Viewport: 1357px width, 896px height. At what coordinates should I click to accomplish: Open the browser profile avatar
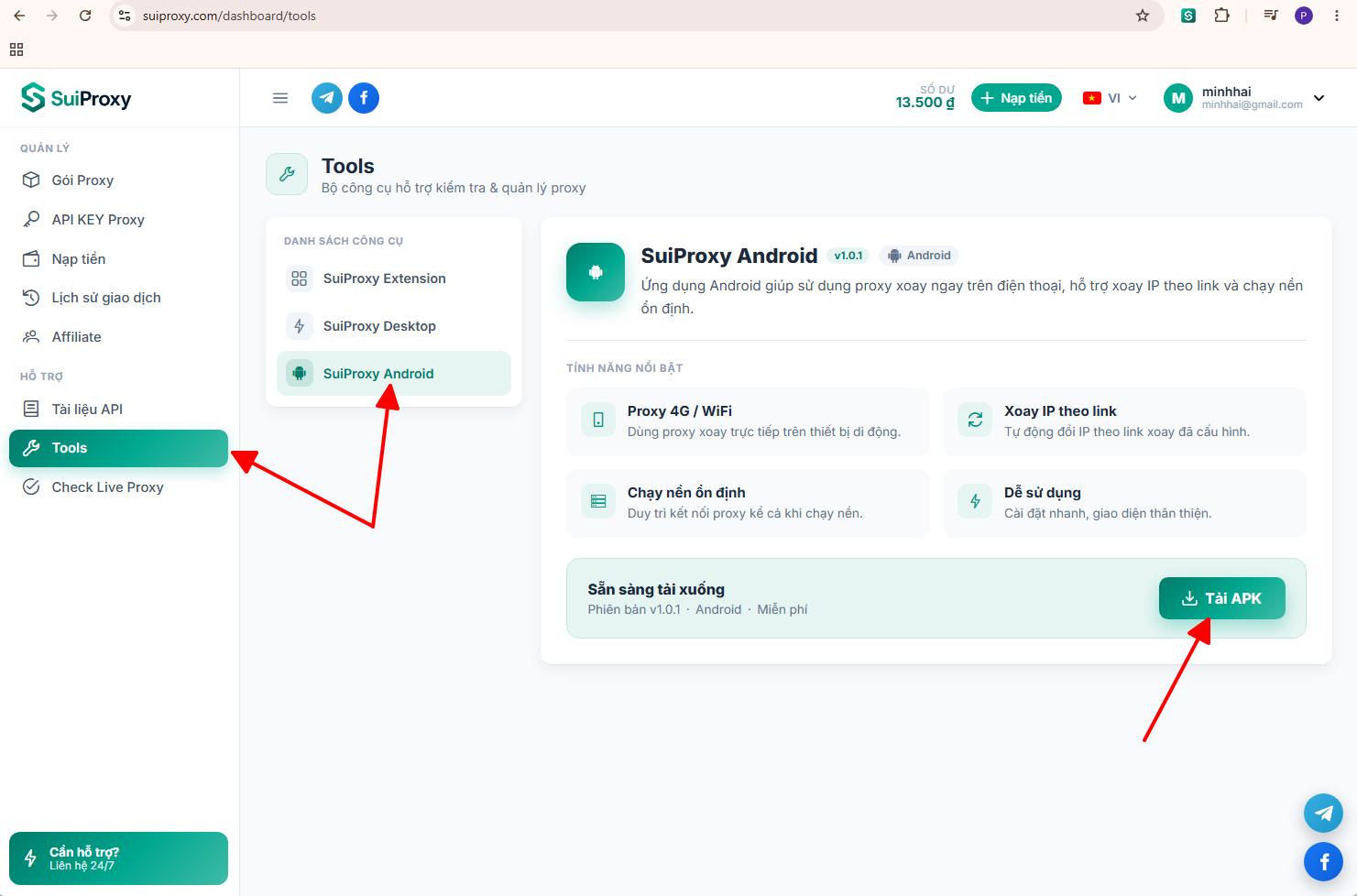pos(1303,16)
